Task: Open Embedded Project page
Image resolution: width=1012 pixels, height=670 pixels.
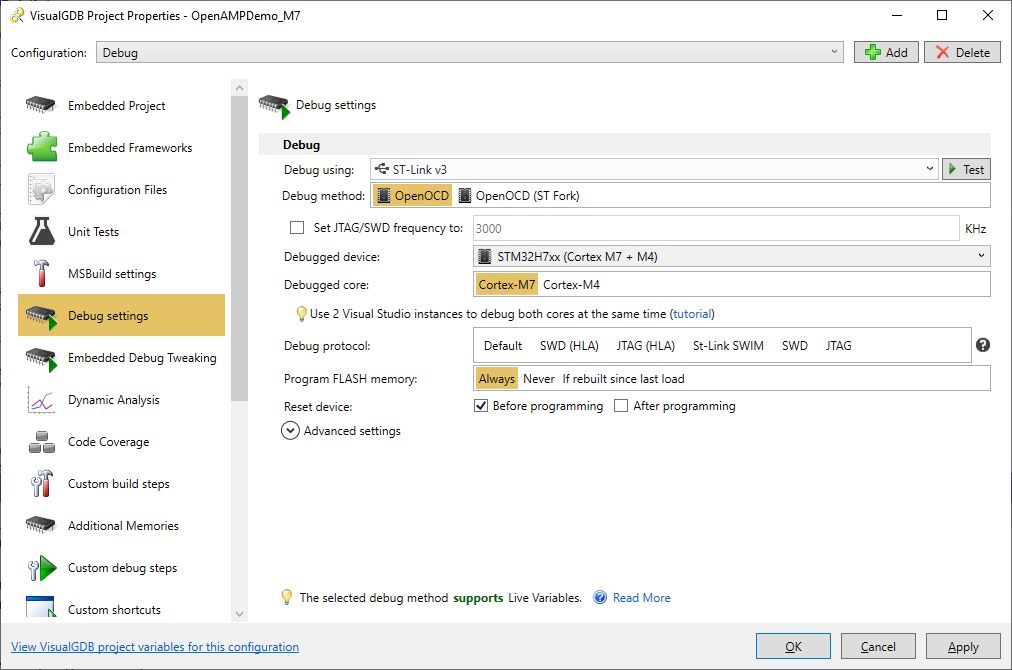Action: [x=121, y=105]
